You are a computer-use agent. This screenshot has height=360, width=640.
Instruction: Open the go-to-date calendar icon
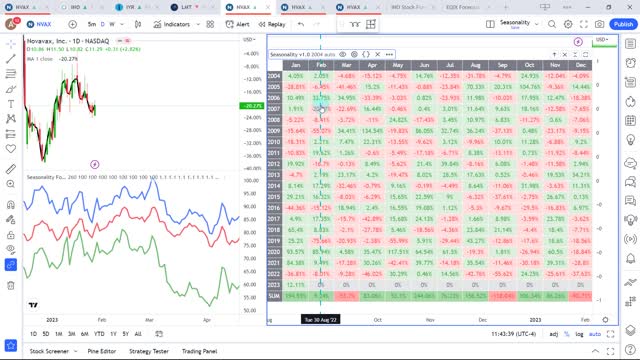[159, 334]
